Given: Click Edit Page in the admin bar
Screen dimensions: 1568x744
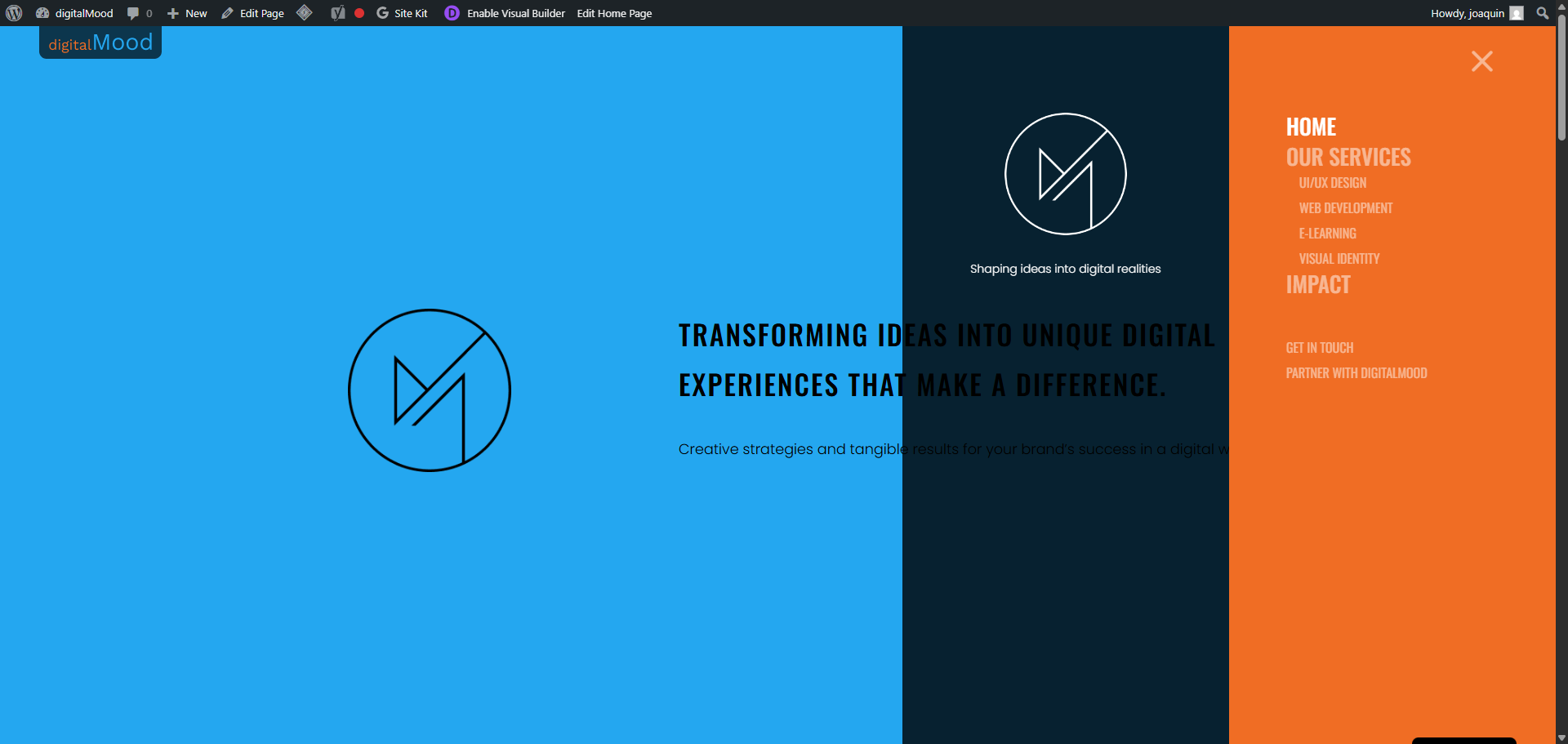Looking at the screenshot, I should coord(253,13).
